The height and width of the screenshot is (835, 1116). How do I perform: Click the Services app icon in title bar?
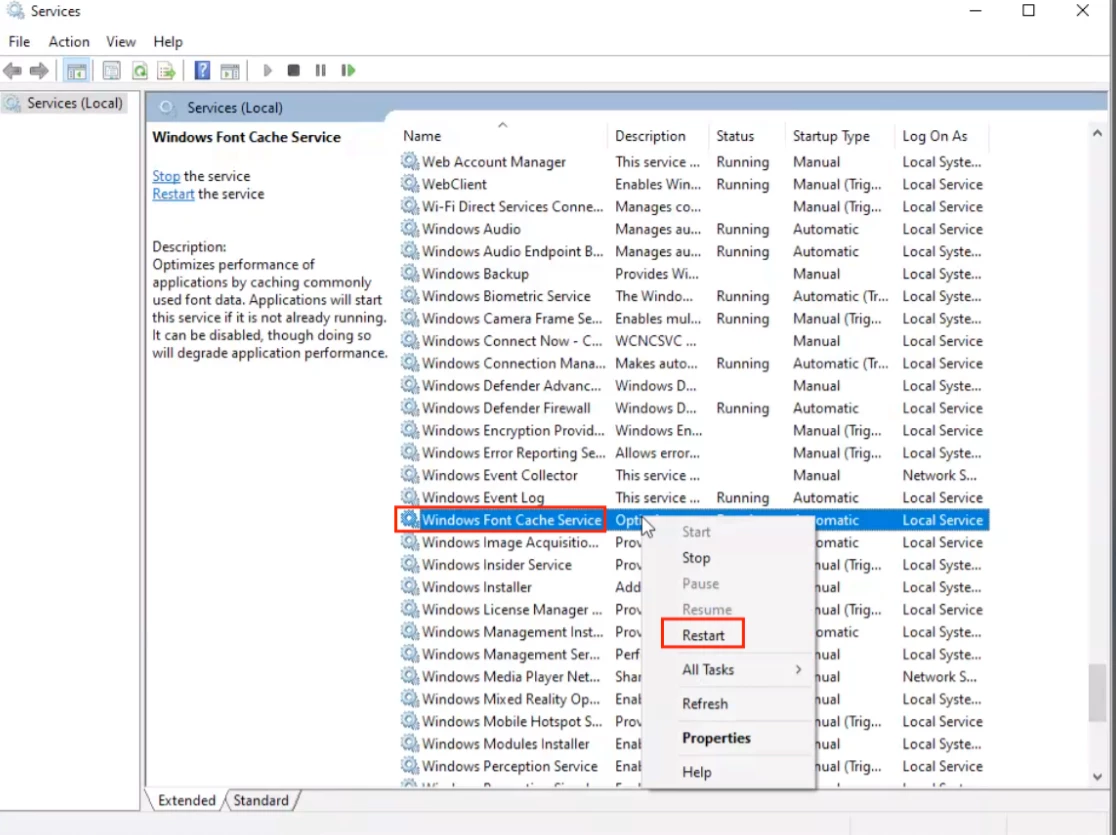click(x=15, y=11)
